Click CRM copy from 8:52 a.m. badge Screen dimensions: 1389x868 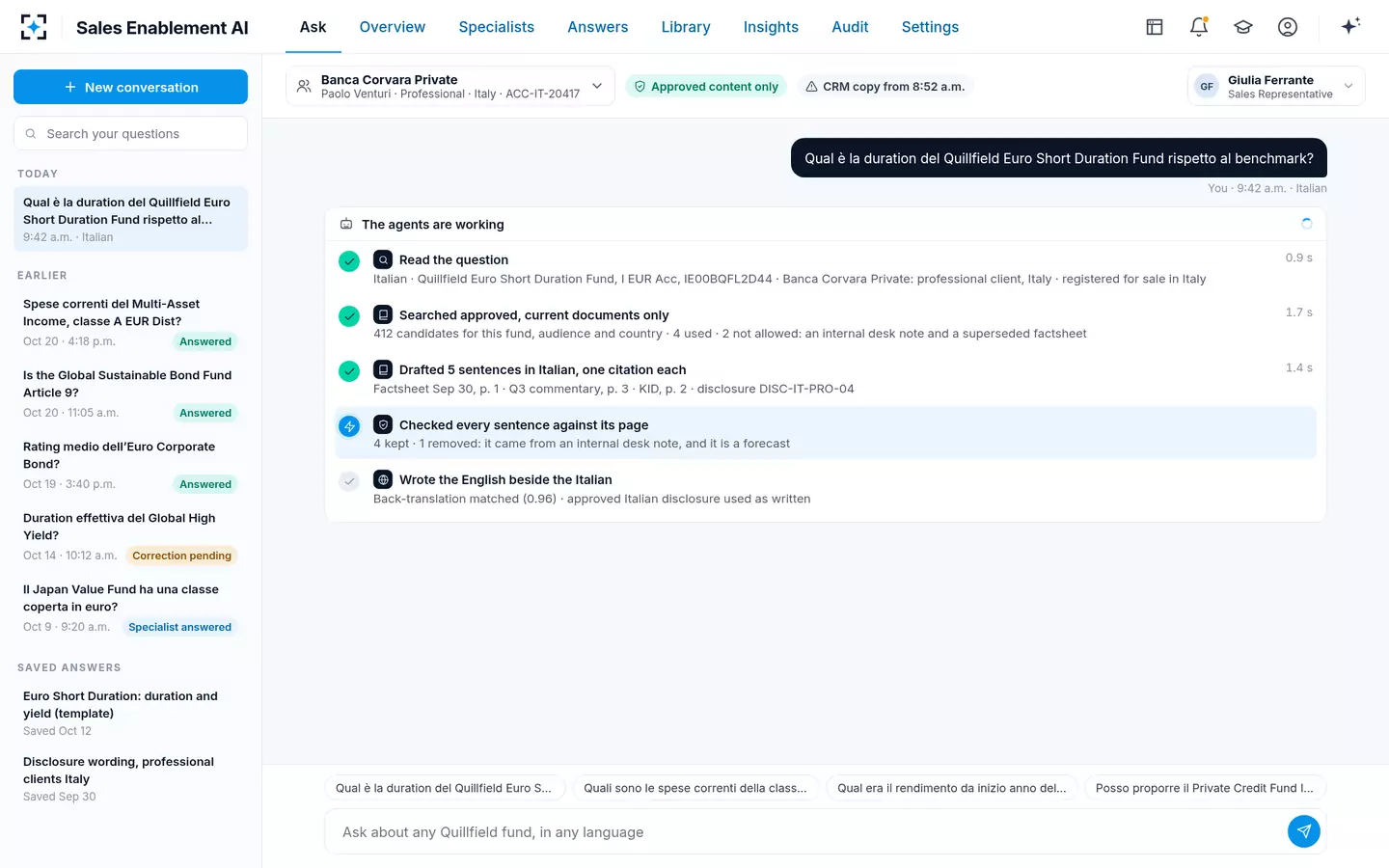pyautogui.click(x=885, y=87)
